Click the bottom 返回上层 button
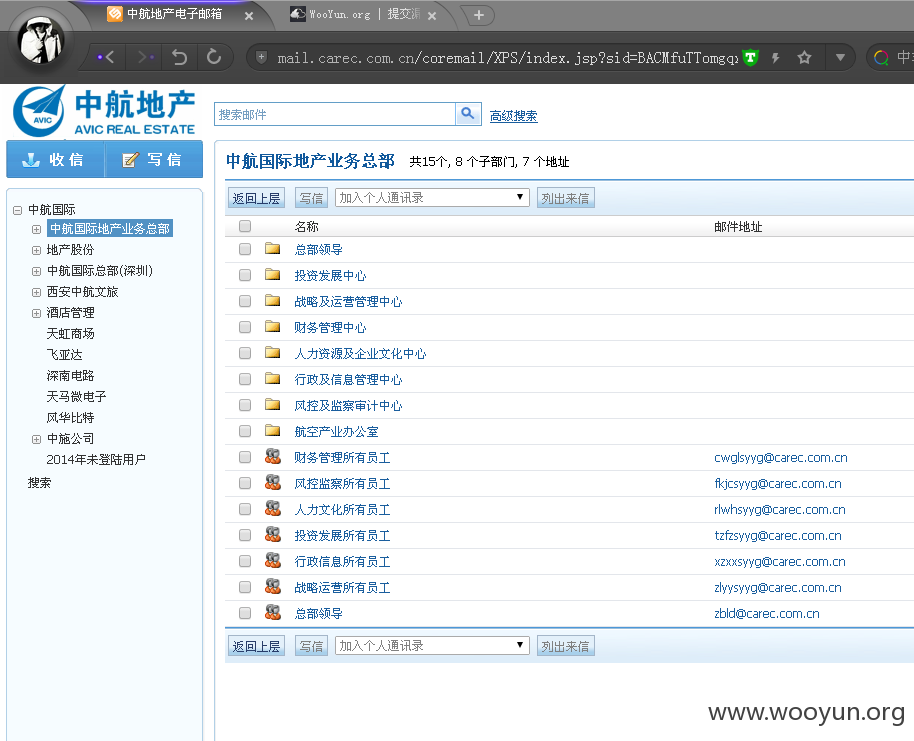Screen dimensions: 914x741 tap(256, 646)
